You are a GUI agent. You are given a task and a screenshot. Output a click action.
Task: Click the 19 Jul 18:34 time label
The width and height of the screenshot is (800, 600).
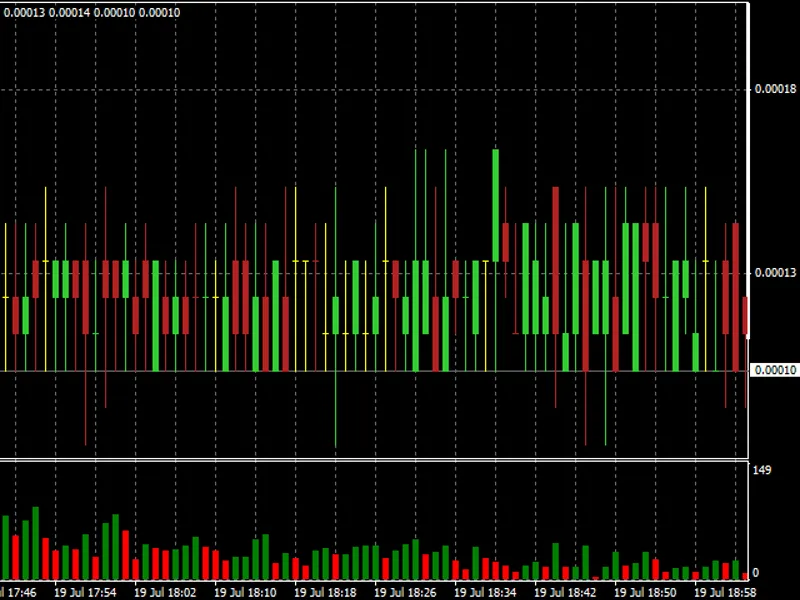click(x=486, y=593)
